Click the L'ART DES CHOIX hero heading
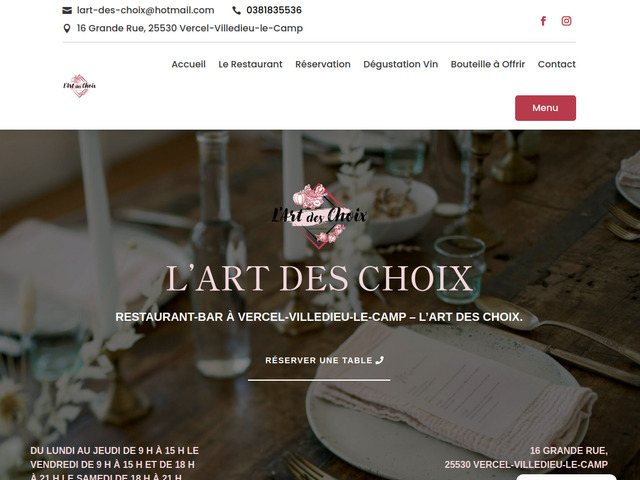Viewport: 640px width, 480px height. click(319, 279)
